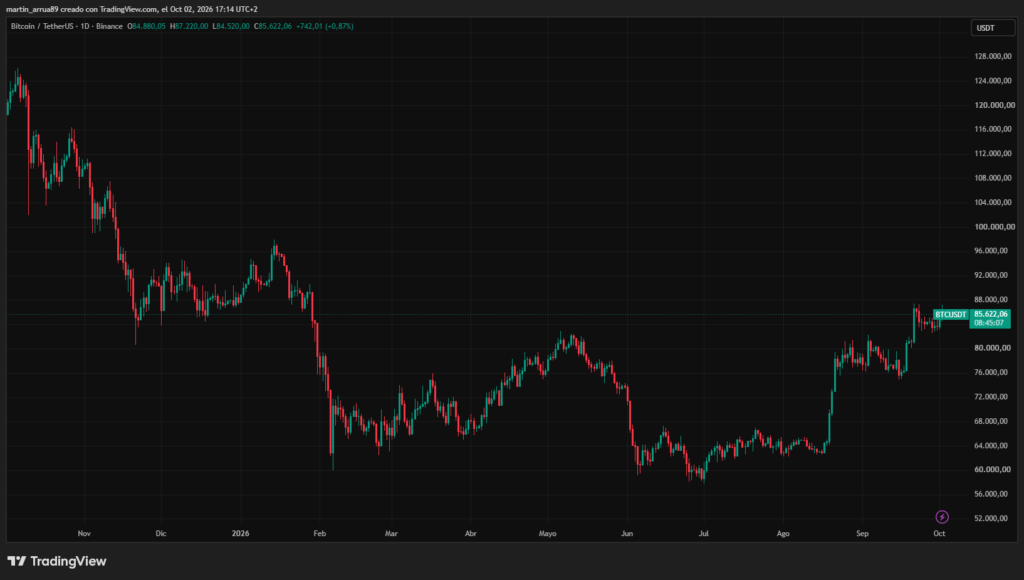Click the change value +742,01 (+0,87%)
Viewport: 1024px width, 580px height.
(325, 26)
